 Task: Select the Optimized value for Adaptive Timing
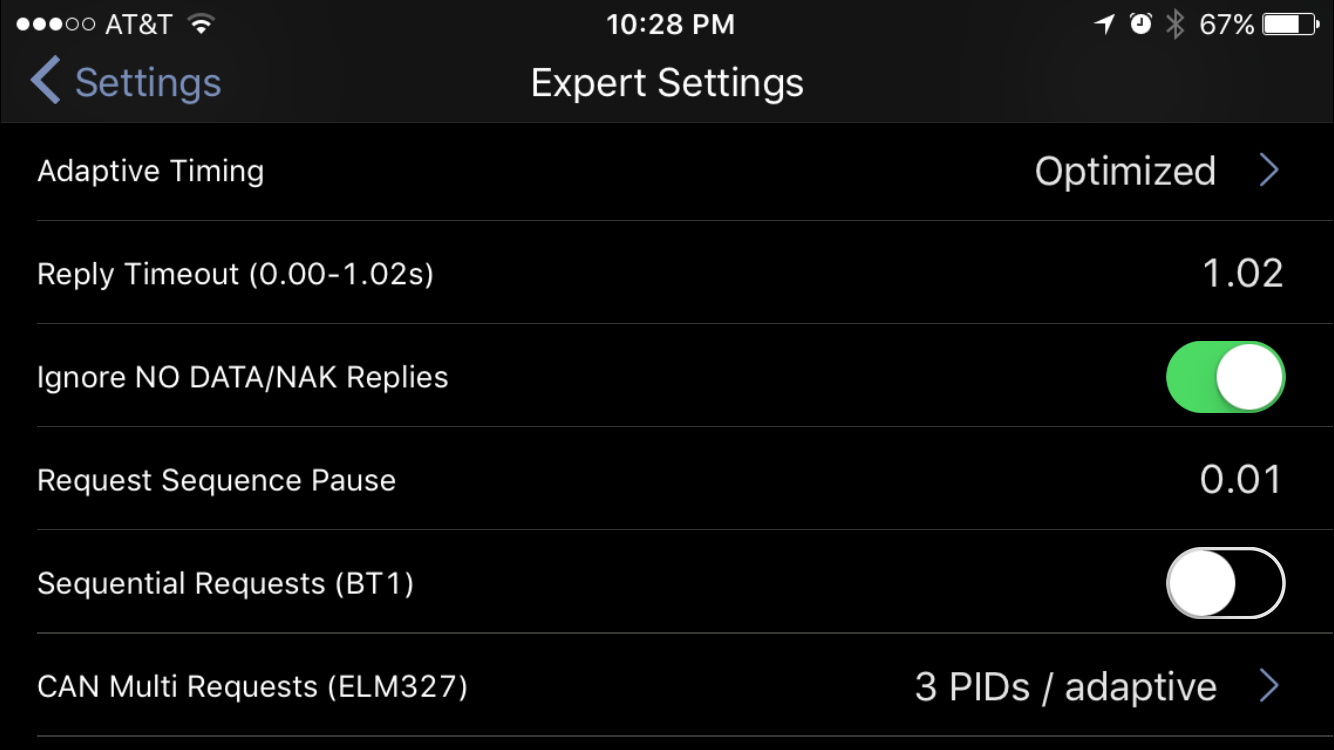coord(1125,172)
